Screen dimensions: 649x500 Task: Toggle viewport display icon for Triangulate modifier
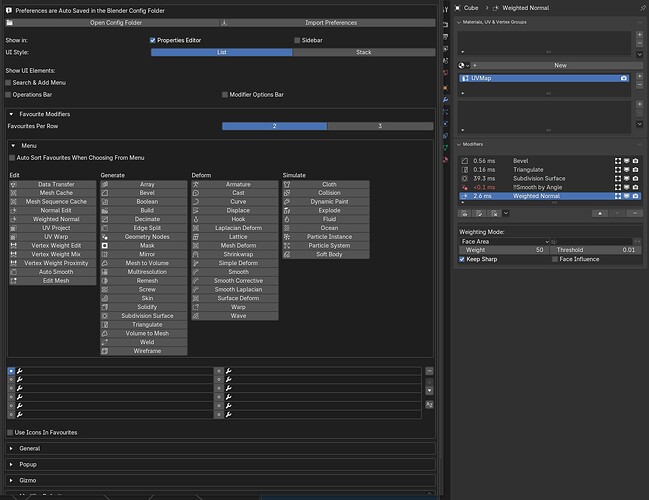click(x=627, y=170)
